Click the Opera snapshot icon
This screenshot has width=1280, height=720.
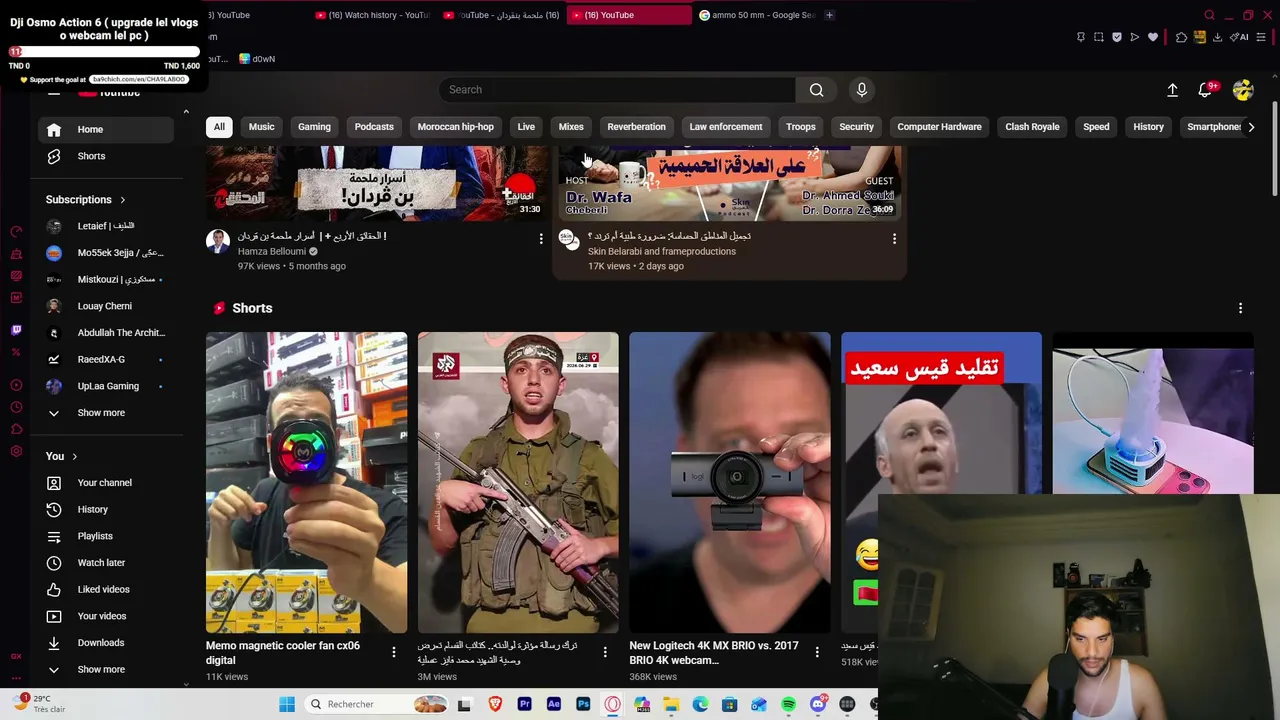[x=1099, y=37]
